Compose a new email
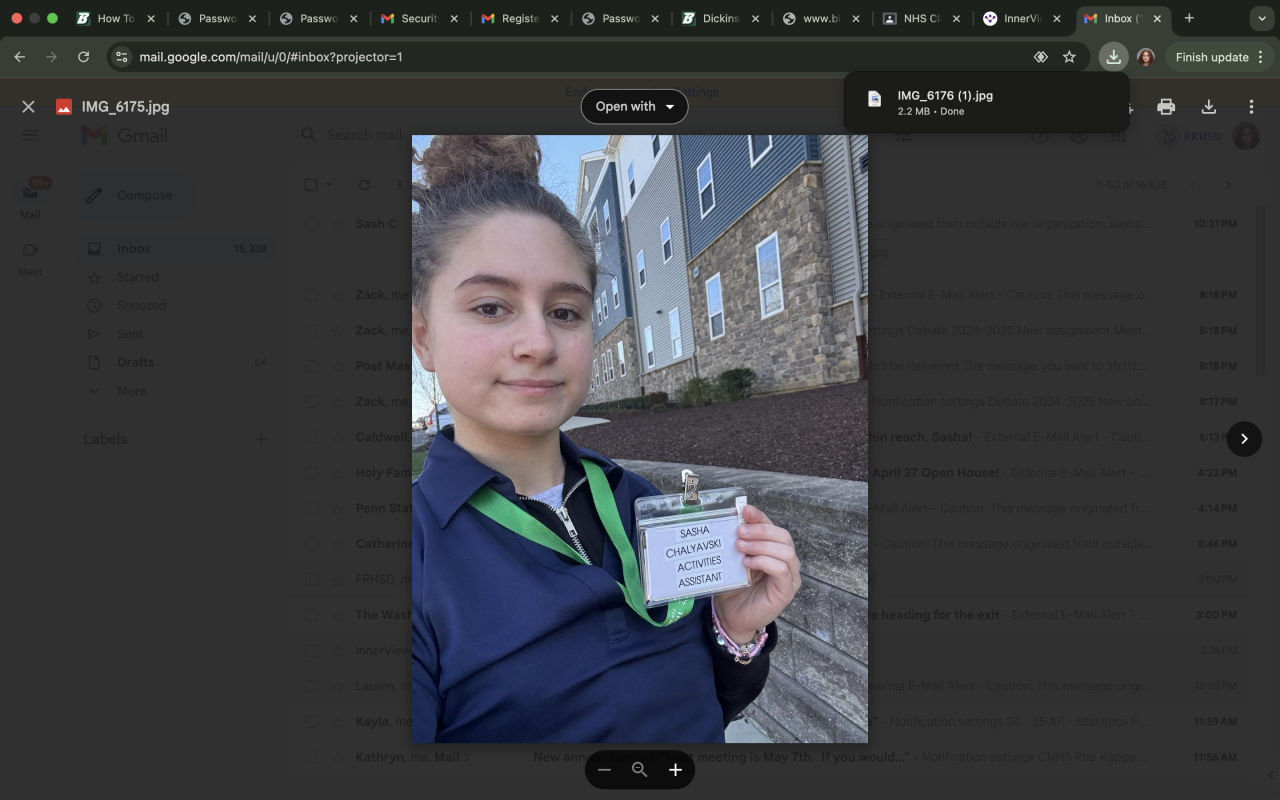 [x=132, y=196]
